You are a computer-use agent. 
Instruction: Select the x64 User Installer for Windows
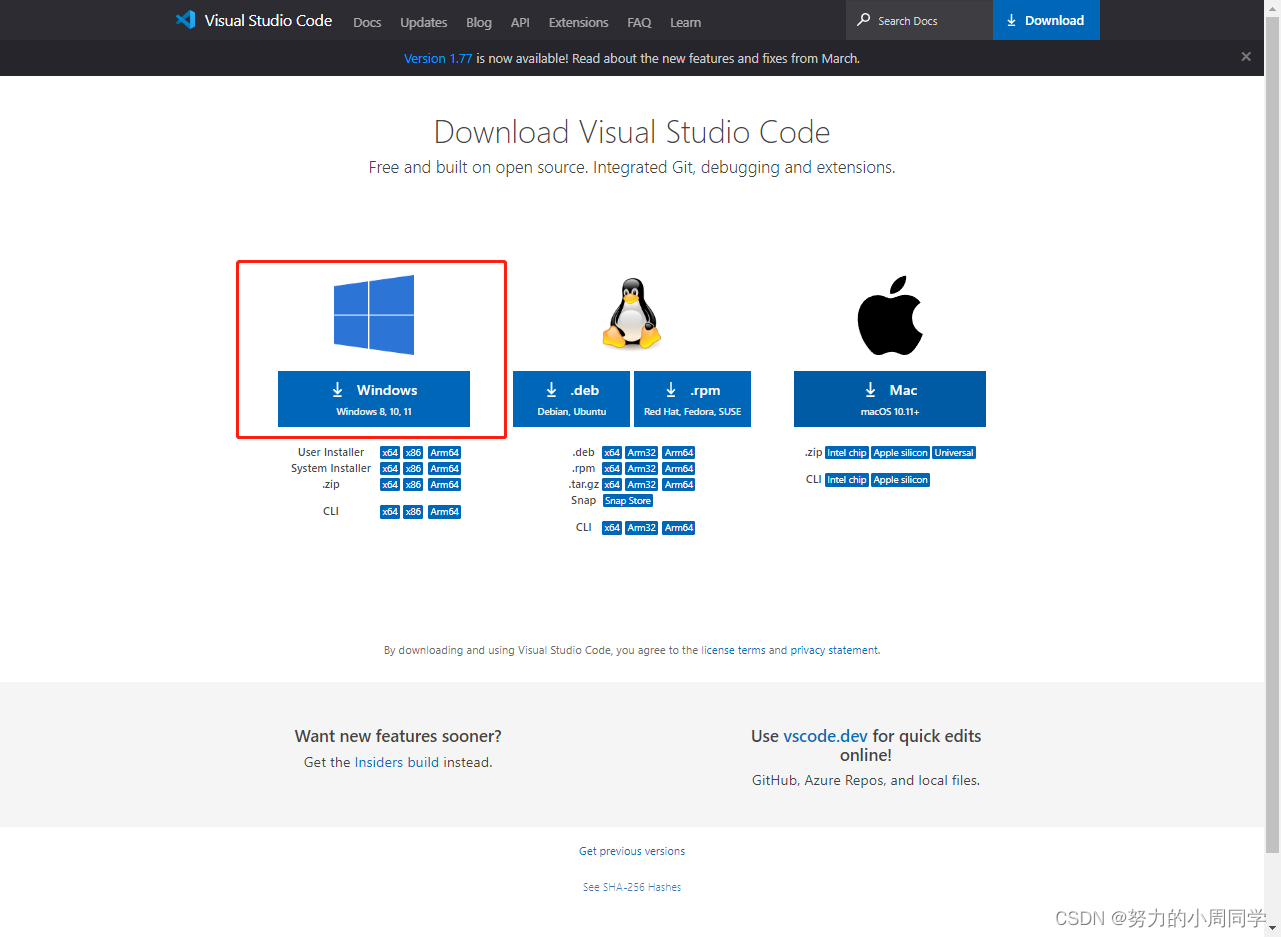389,452
